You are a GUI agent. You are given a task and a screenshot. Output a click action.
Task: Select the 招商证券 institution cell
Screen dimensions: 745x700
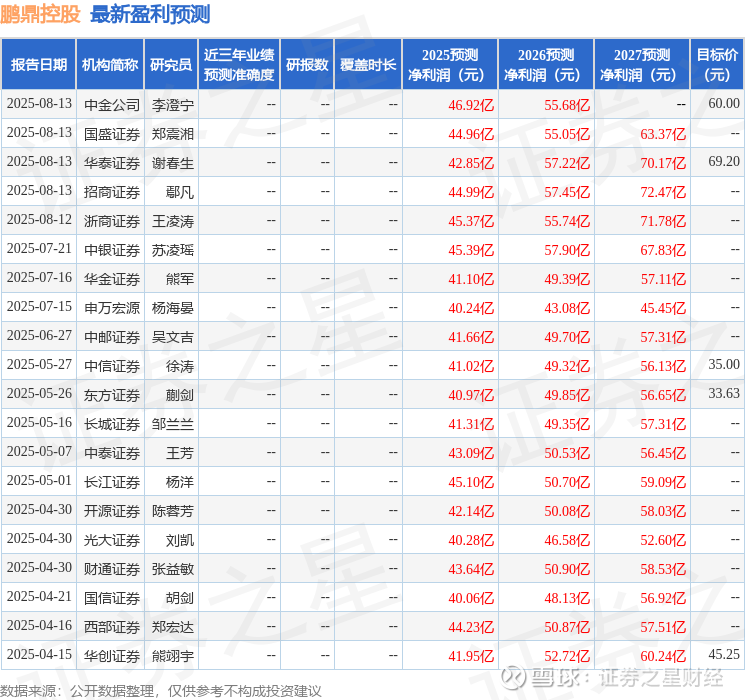click(112, 192)
